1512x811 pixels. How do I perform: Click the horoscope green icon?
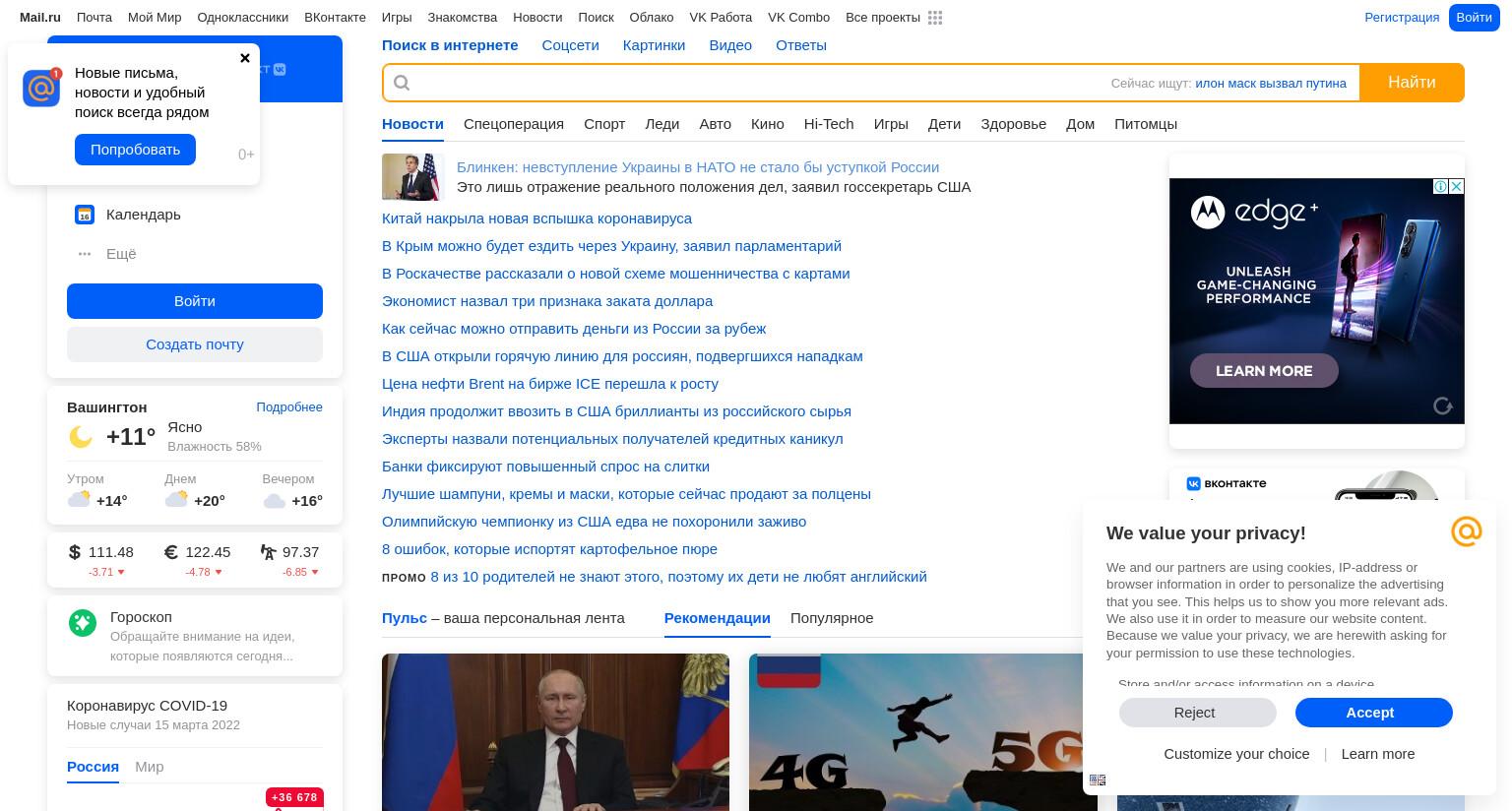(x=83, y=622)
